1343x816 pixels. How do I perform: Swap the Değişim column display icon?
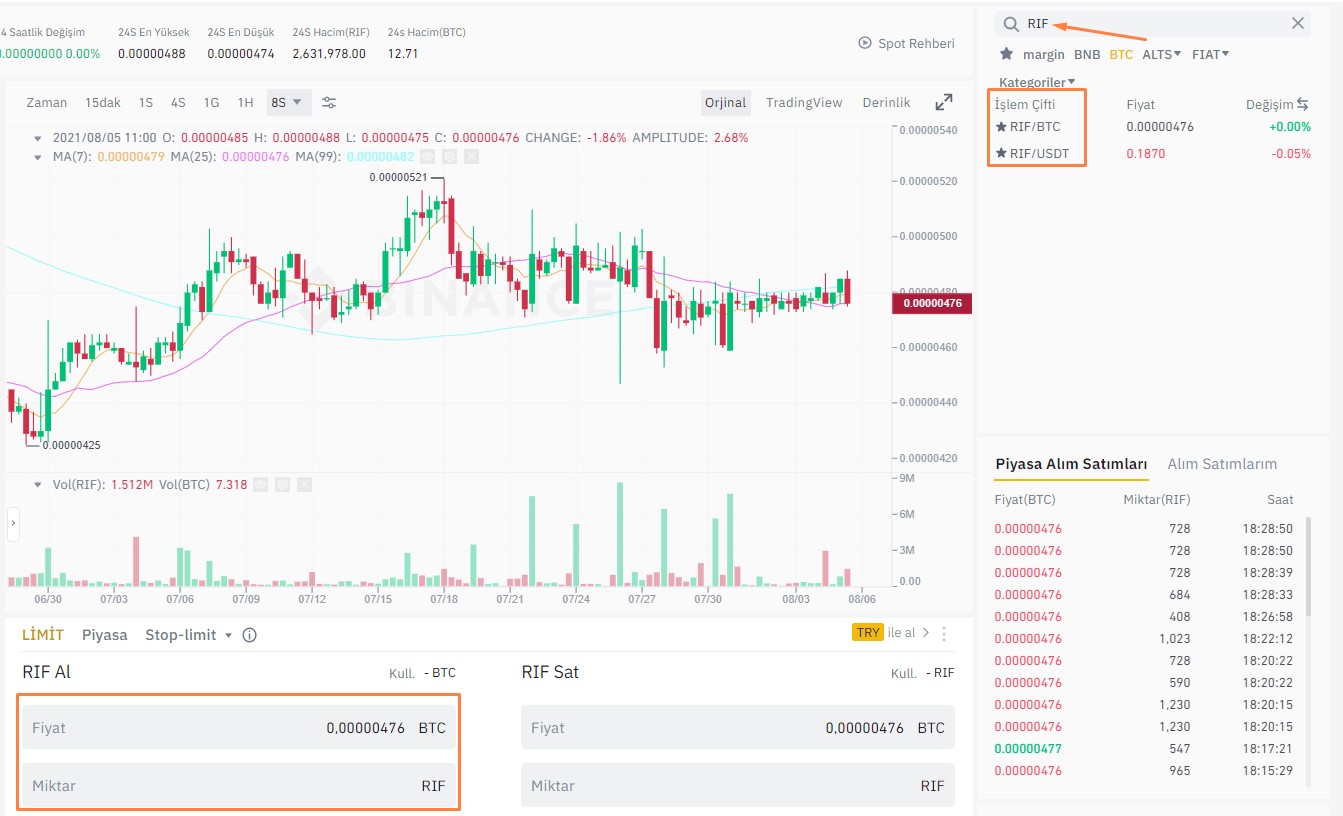click(1303, 104)
